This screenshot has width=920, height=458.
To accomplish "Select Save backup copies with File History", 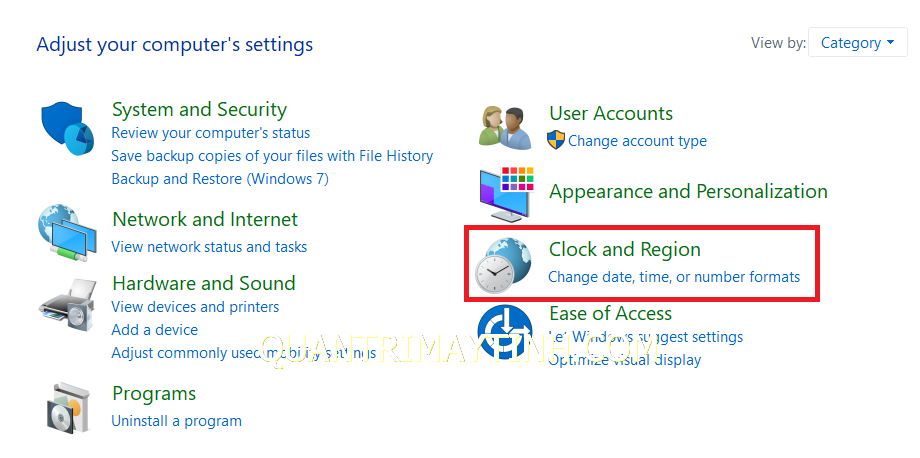I will tap(272, 156).
